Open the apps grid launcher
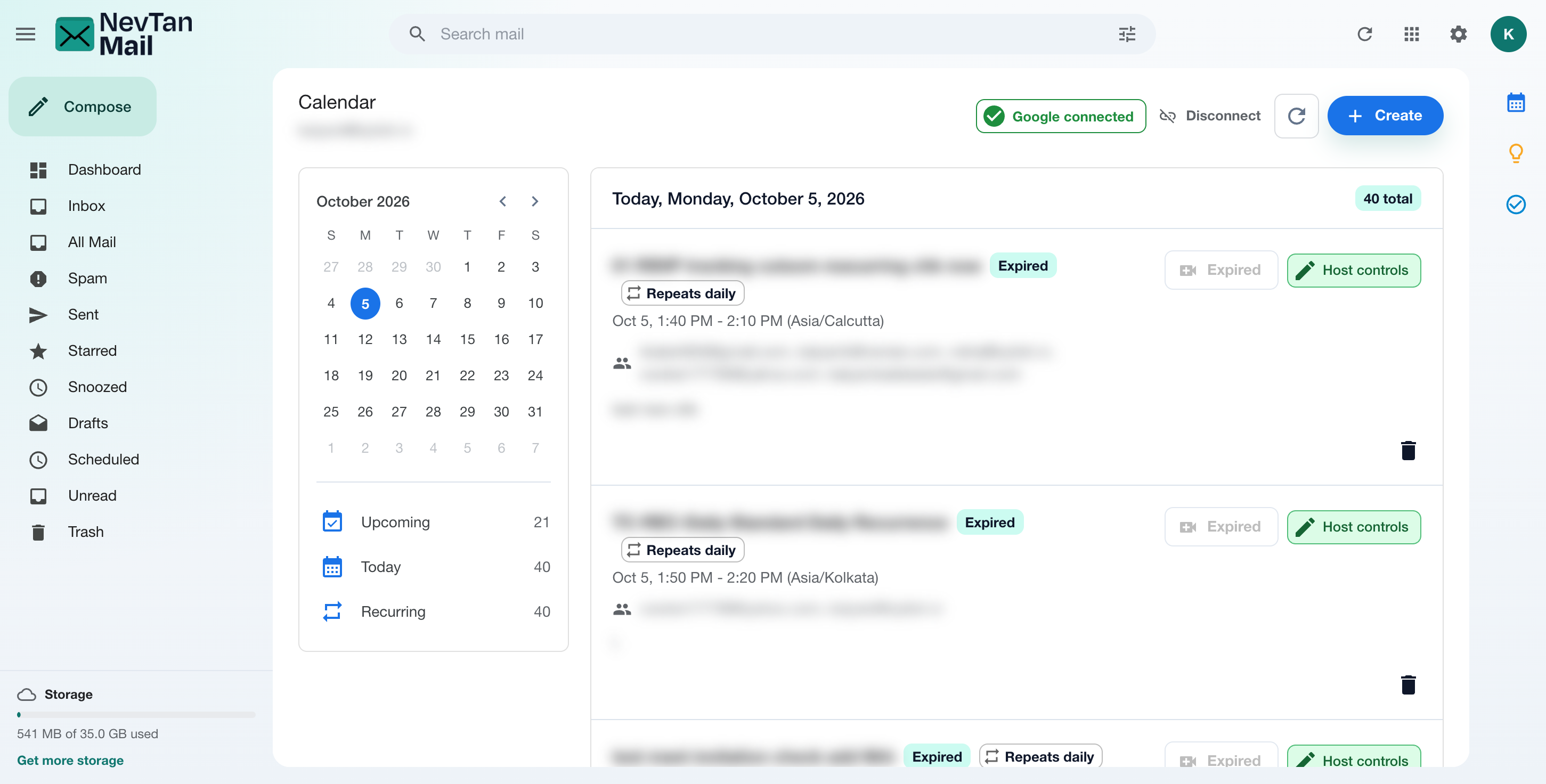 coord(1412,34)
